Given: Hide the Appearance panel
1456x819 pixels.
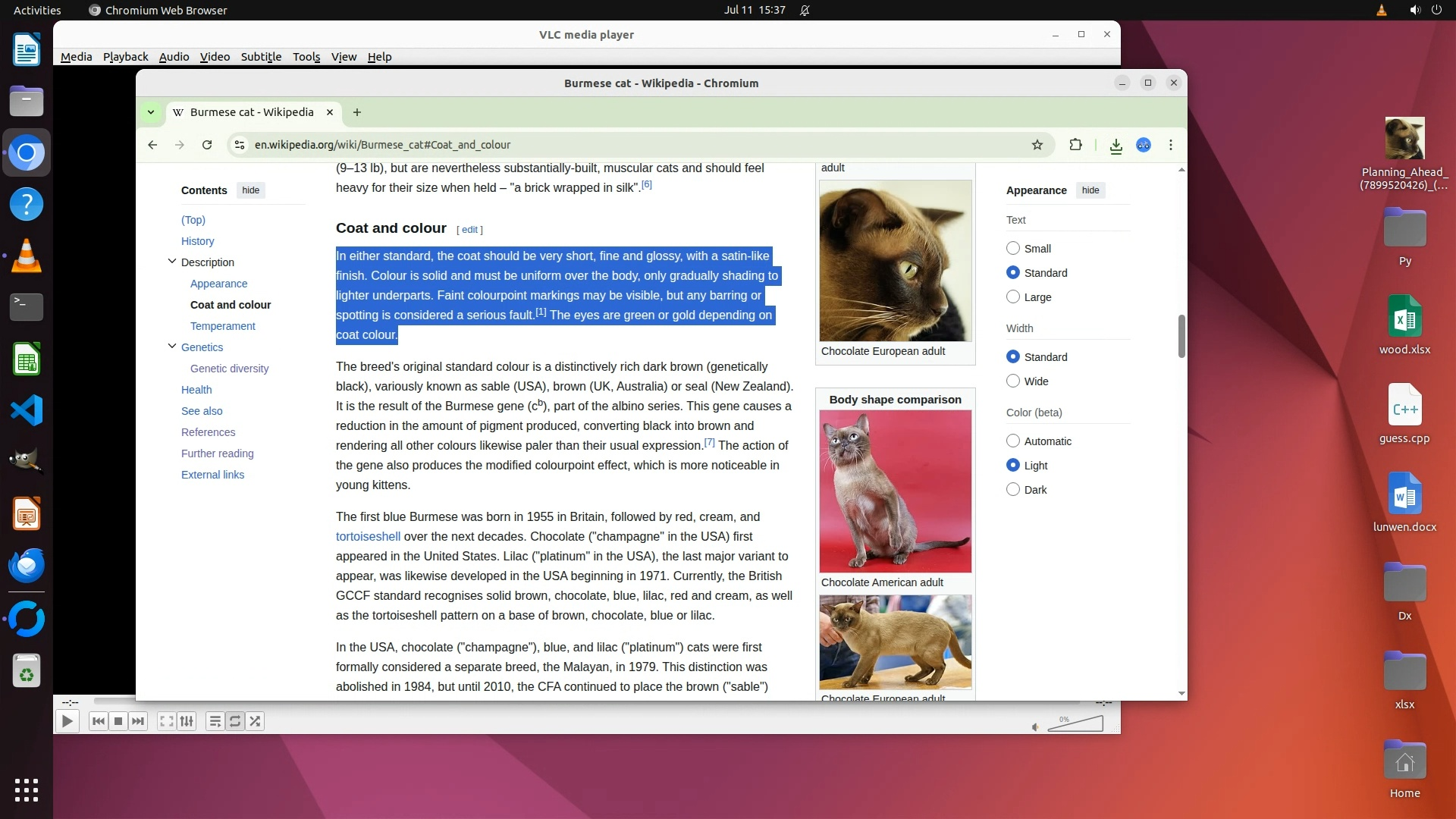Looking at the screenshot, I should [x=1090, y=190].
